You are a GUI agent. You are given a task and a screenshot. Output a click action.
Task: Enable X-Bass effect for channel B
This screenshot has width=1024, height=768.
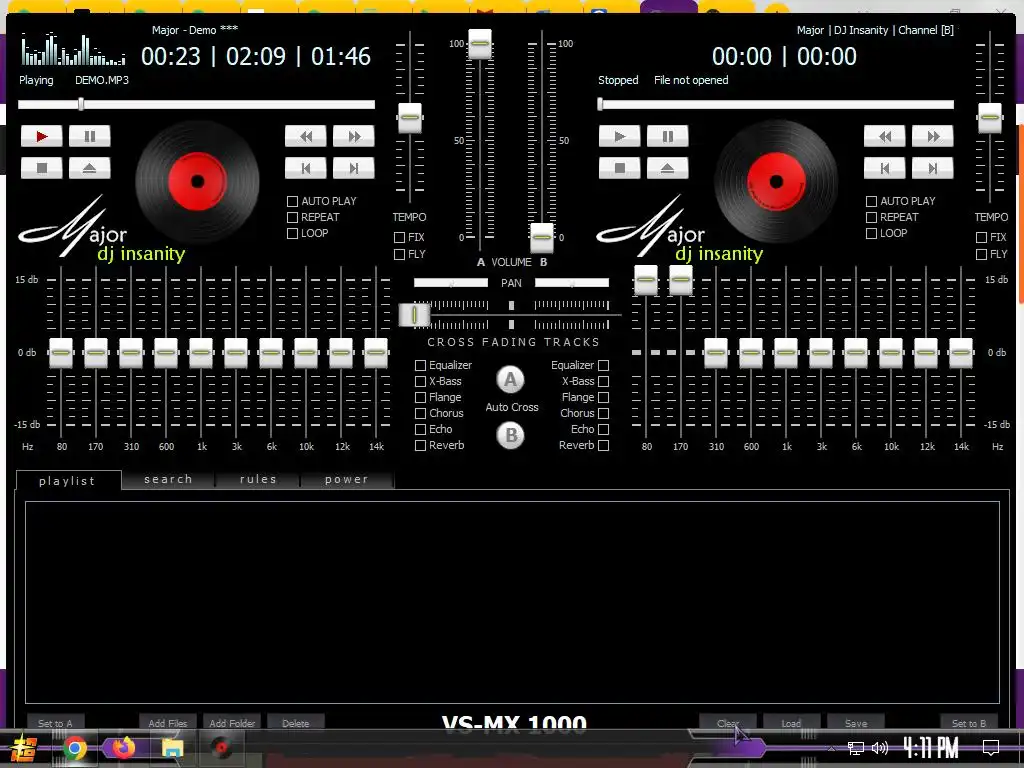[x=603, y=381]
